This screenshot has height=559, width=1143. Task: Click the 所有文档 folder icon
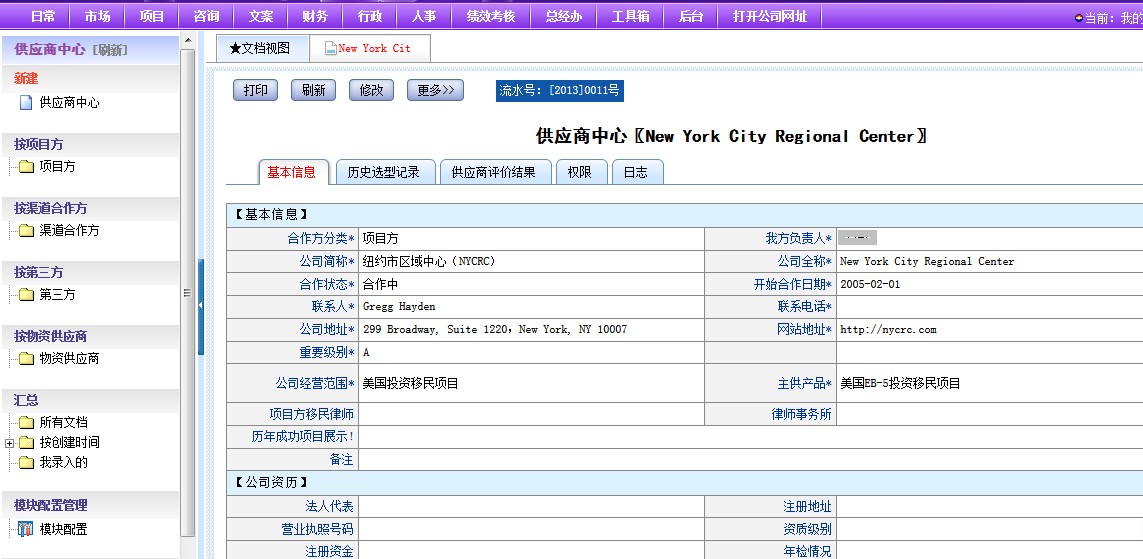click(x=26, y=423)
